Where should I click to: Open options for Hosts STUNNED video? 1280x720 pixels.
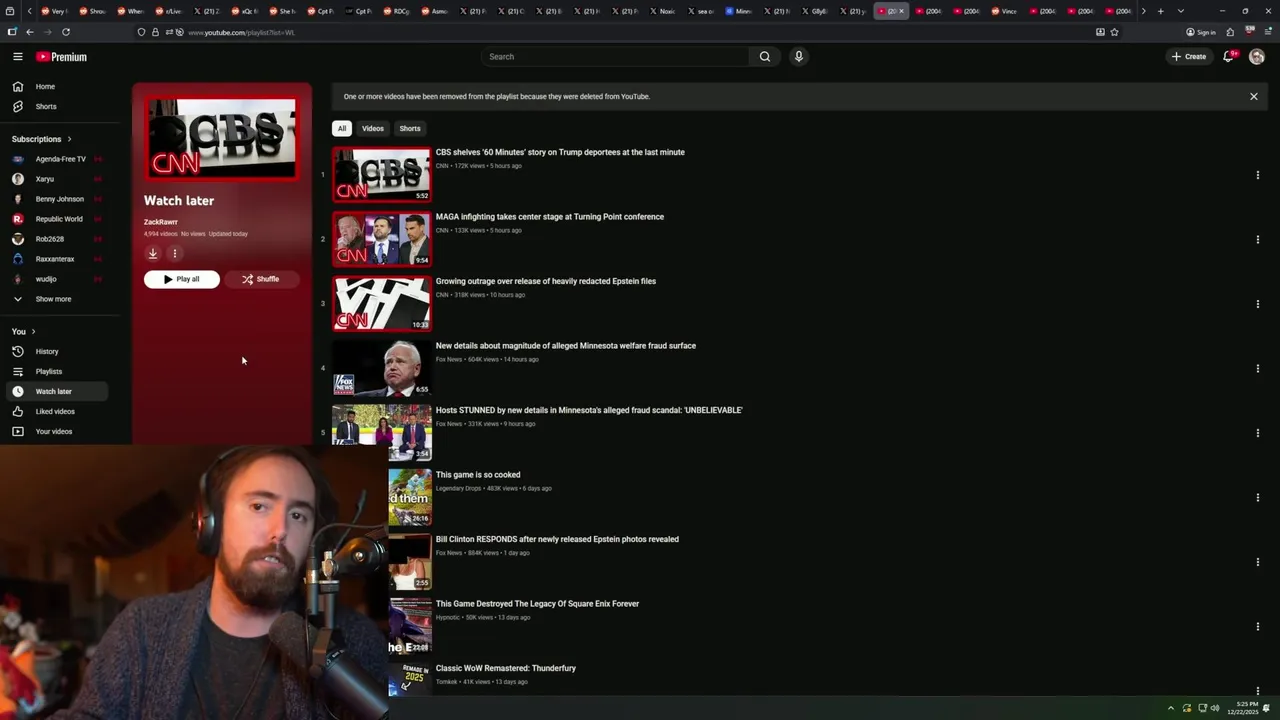pyautogui.click(x=1257, y=433)
